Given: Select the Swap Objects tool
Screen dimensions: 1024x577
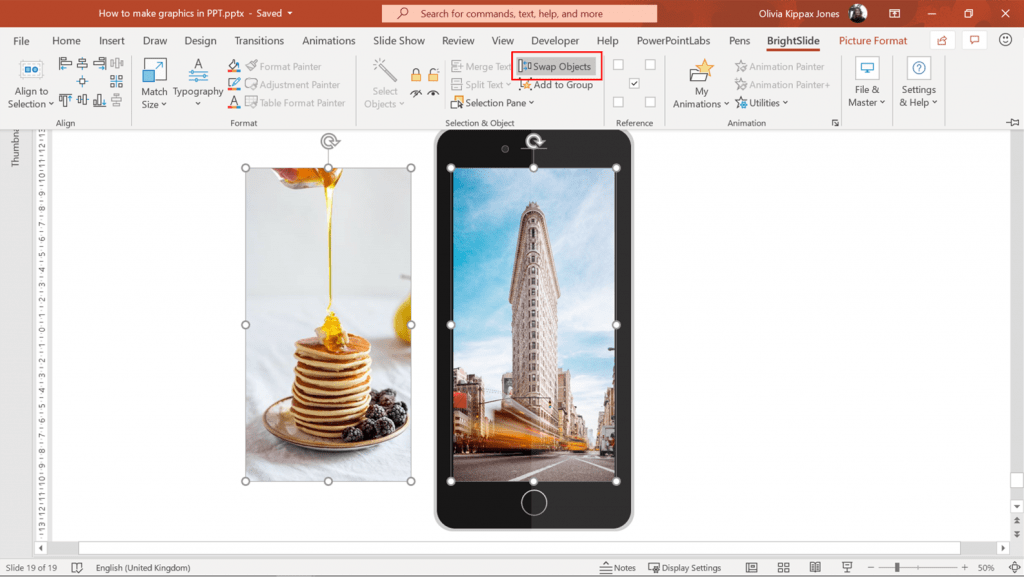Looking at the screenshot, I should pyautogui.click(x=556, y=66).
